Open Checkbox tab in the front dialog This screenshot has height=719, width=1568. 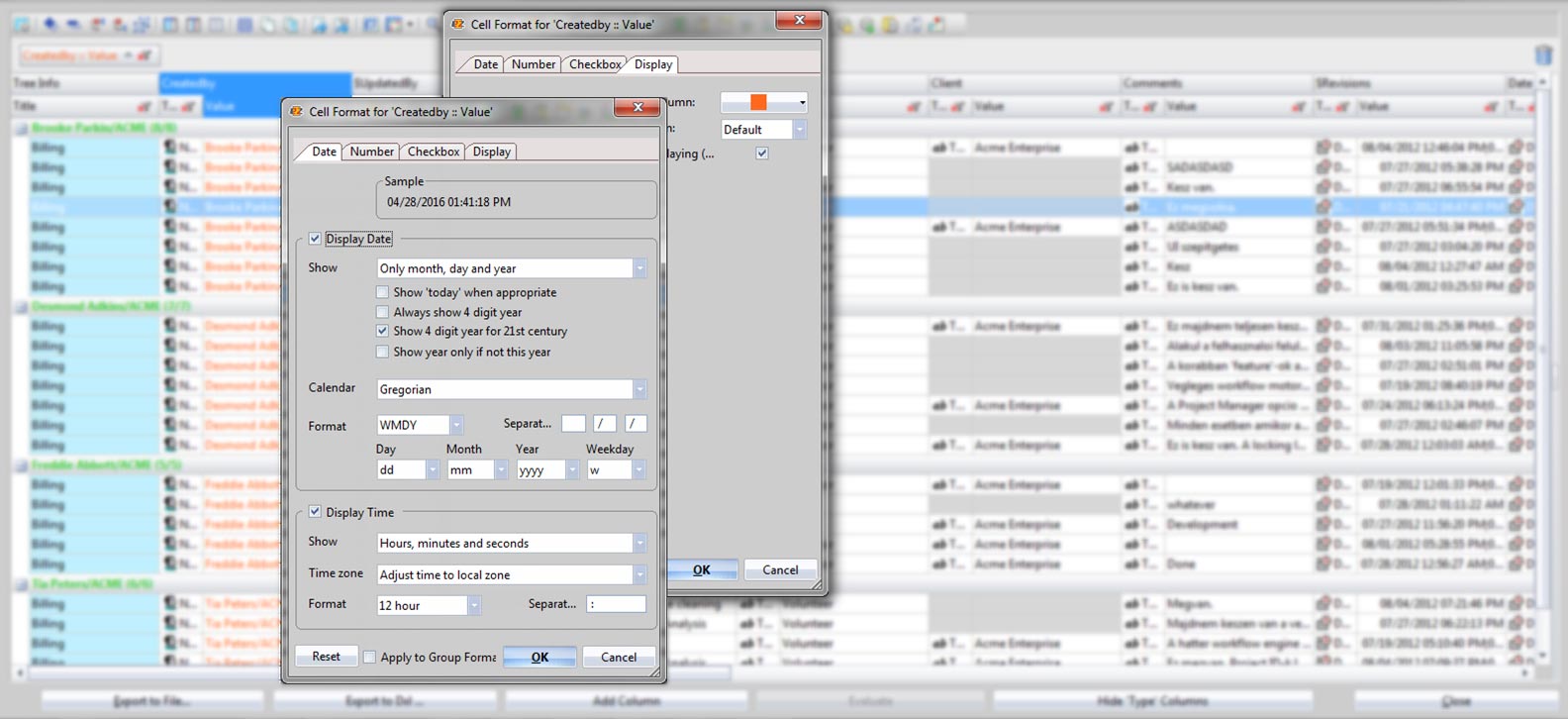(x=434, y=152)
